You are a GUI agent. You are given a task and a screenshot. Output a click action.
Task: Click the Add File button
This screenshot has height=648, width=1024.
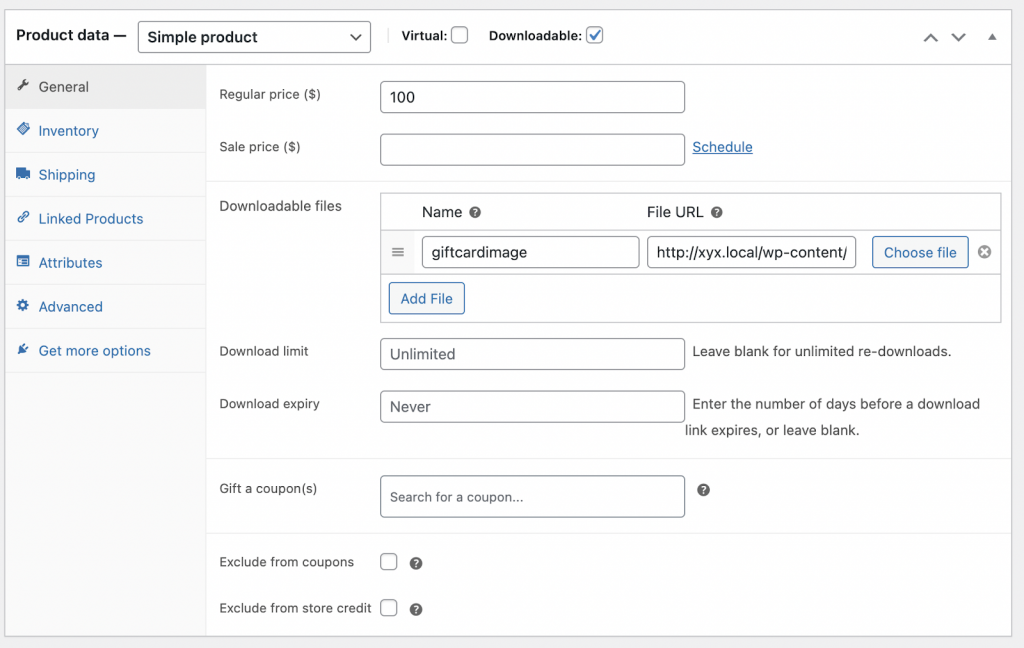[426, 299]
